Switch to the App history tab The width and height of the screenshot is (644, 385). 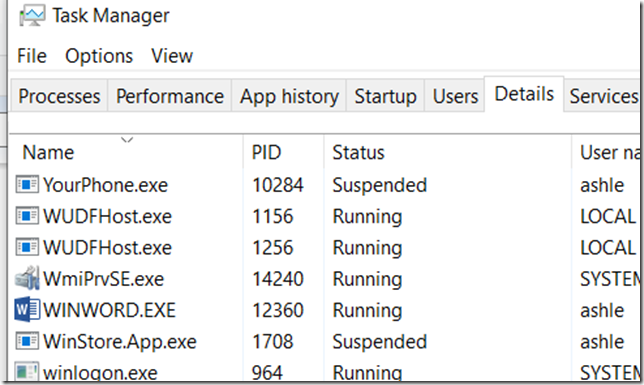pyautogui.click(x=289, y=97)
